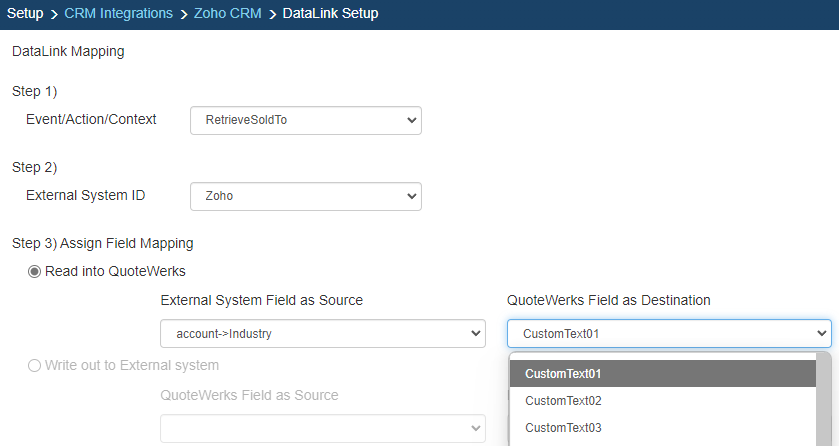
Task: Open the Event/Action/Context dropdown
Action: pyautogui.click(x=305, y=121)
